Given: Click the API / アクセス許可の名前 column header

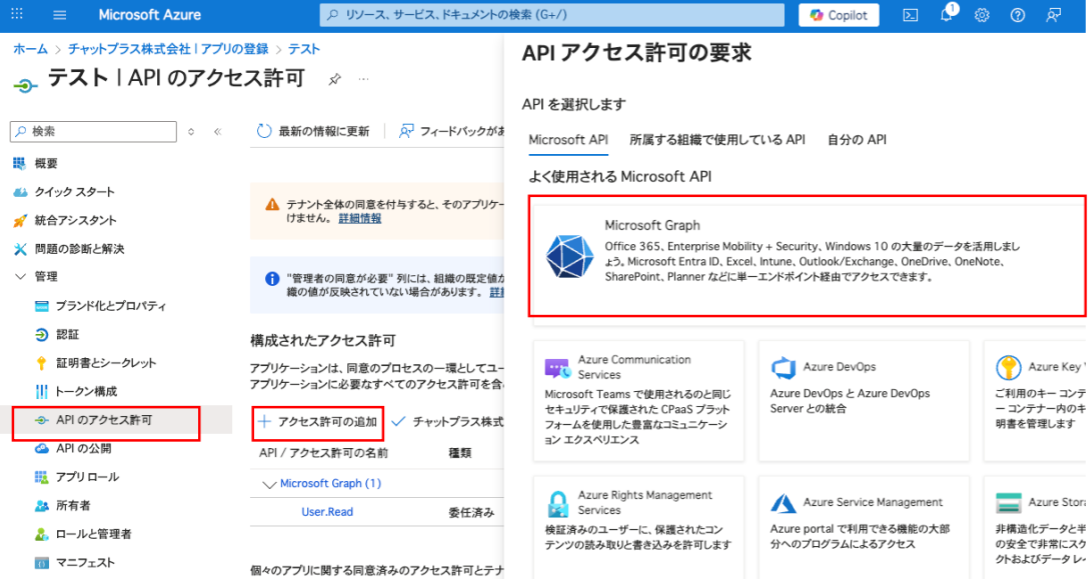Looking at the screenshot, I should [x=323, y=453].
